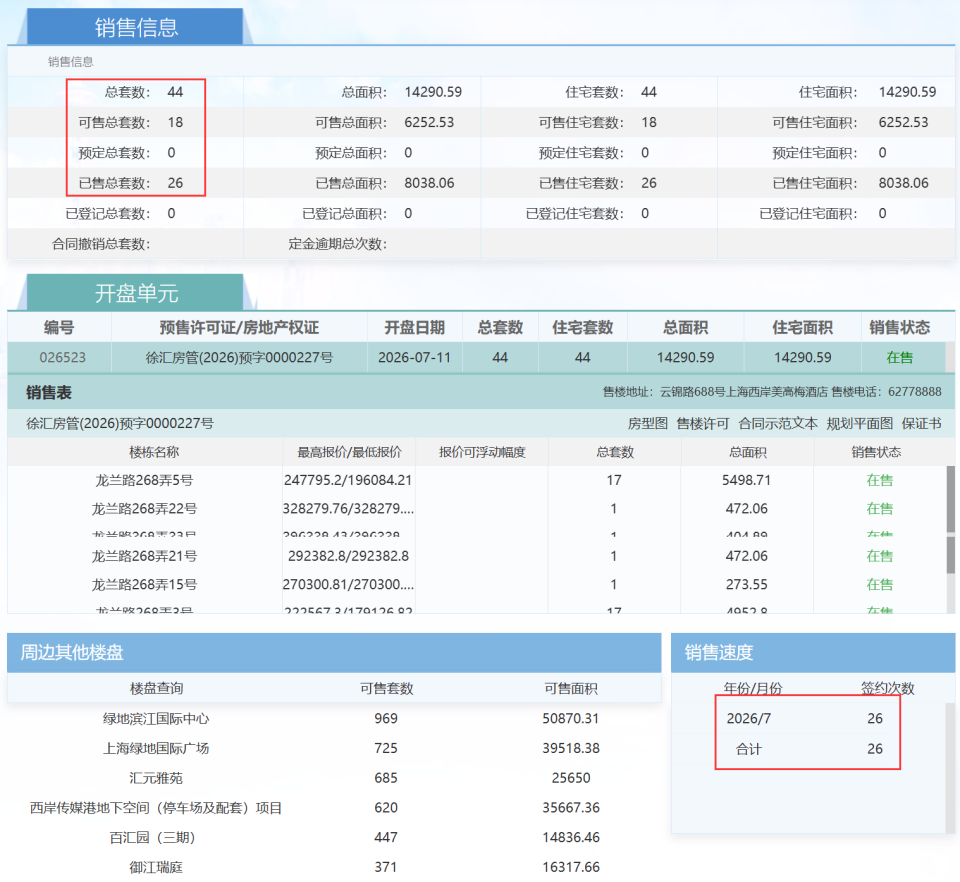960x882 pixels.
Task: Click the 总面积 value 14290.59 in sales info
Action: pos(433,92)
